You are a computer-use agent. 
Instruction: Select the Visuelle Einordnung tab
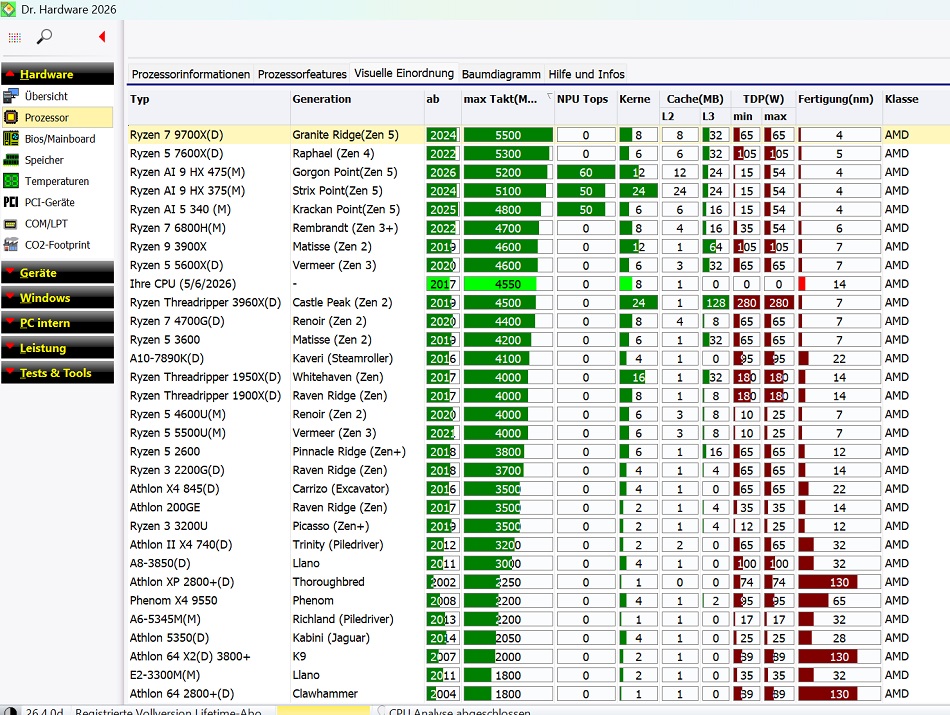click(404, 73)
